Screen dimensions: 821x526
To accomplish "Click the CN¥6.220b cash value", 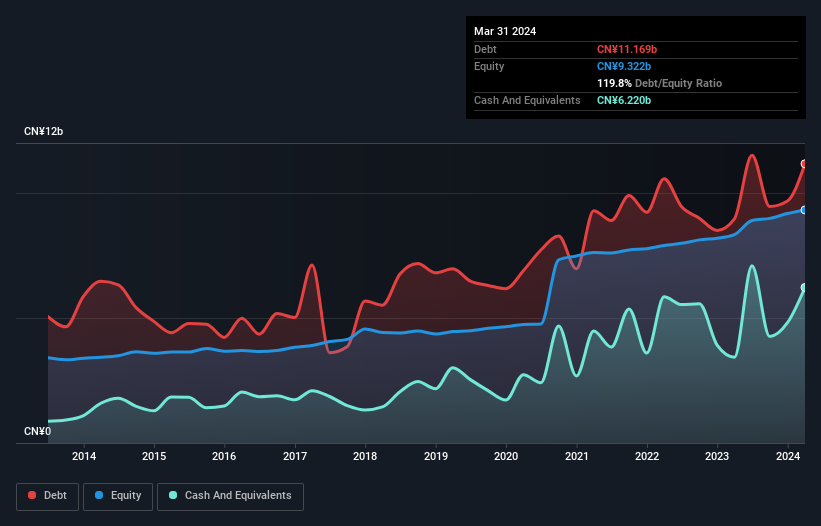I will (x=624, y=100).
